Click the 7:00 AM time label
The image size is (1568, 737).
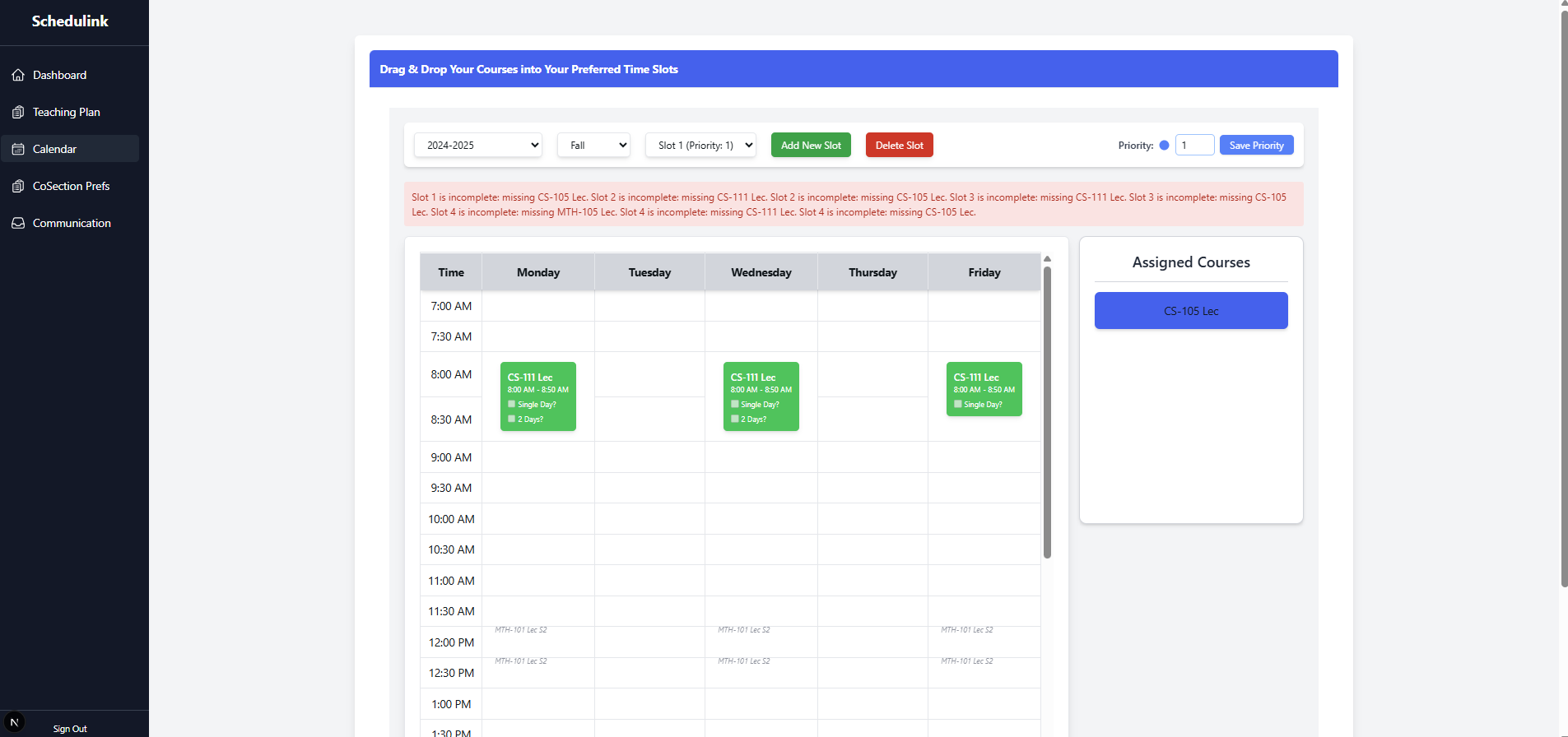click(x=451, y=306)
